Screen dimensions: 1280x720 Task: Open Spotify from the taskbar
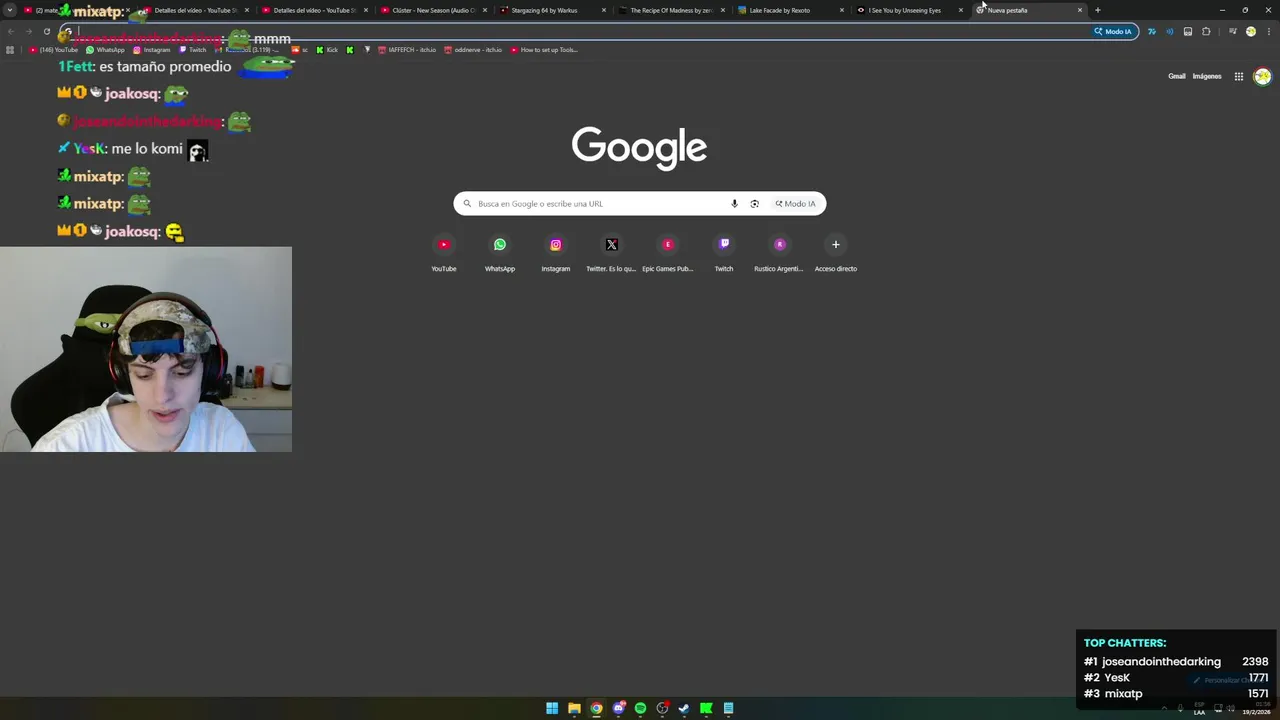(x=640, y=708)
